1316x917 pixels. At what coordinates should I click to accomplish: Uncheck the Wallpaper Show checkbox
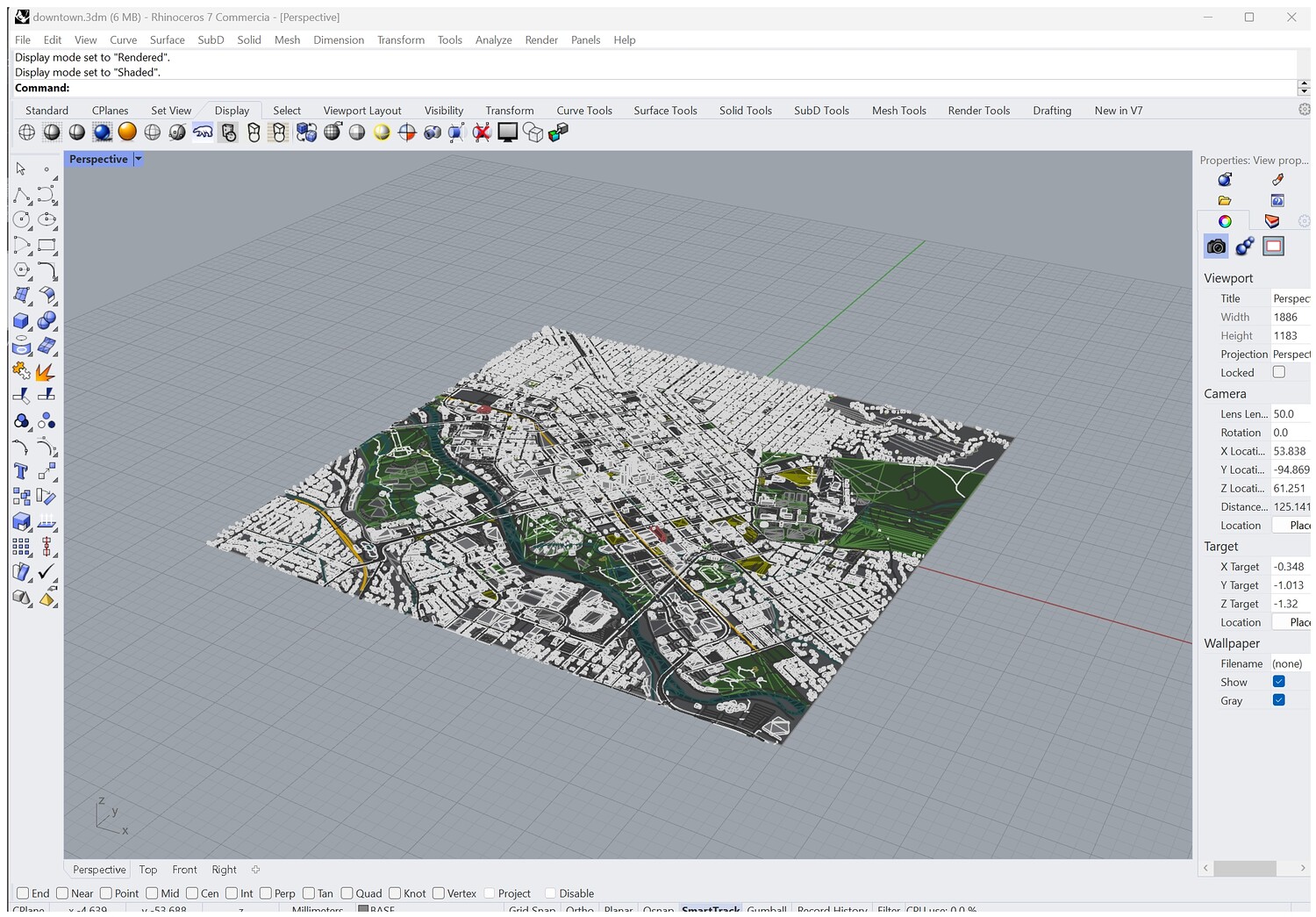pyautogui.click(x=1278, y=682)
